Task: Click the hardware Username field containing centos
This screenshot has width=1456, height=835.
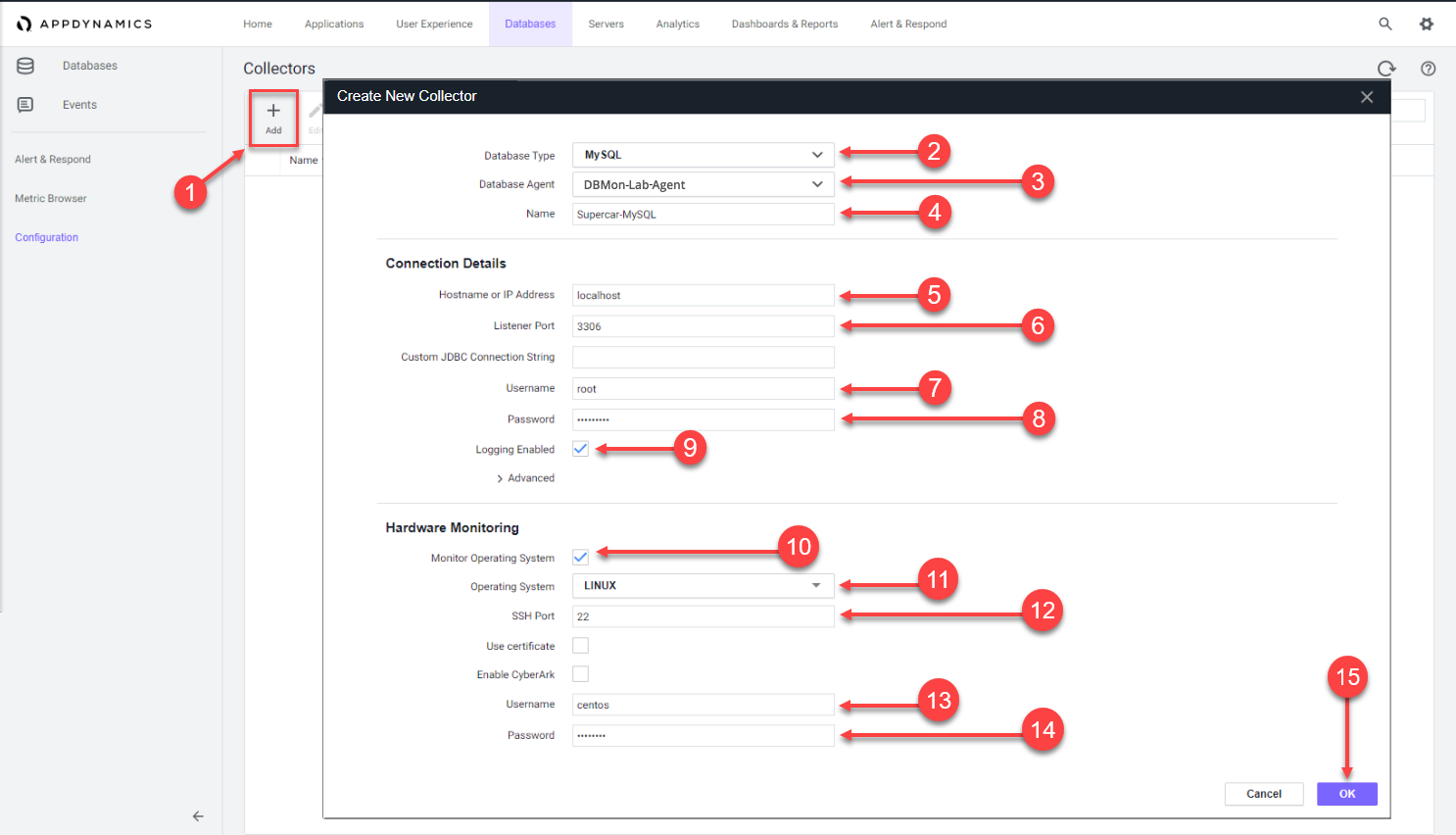Action: [x=704, y=705]
